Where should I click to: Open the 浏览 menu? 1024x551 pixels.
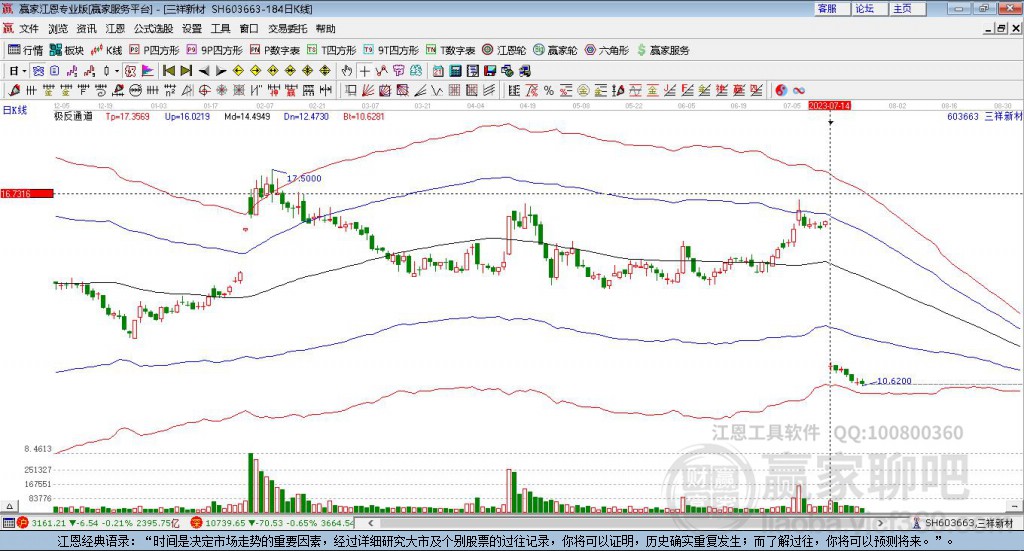click(57, 29)
